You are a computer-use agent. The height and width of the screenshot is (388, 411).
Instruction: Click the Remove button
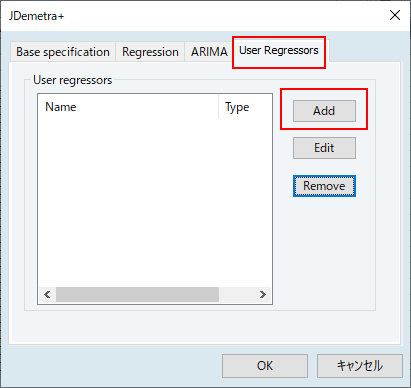click(324, 186)
